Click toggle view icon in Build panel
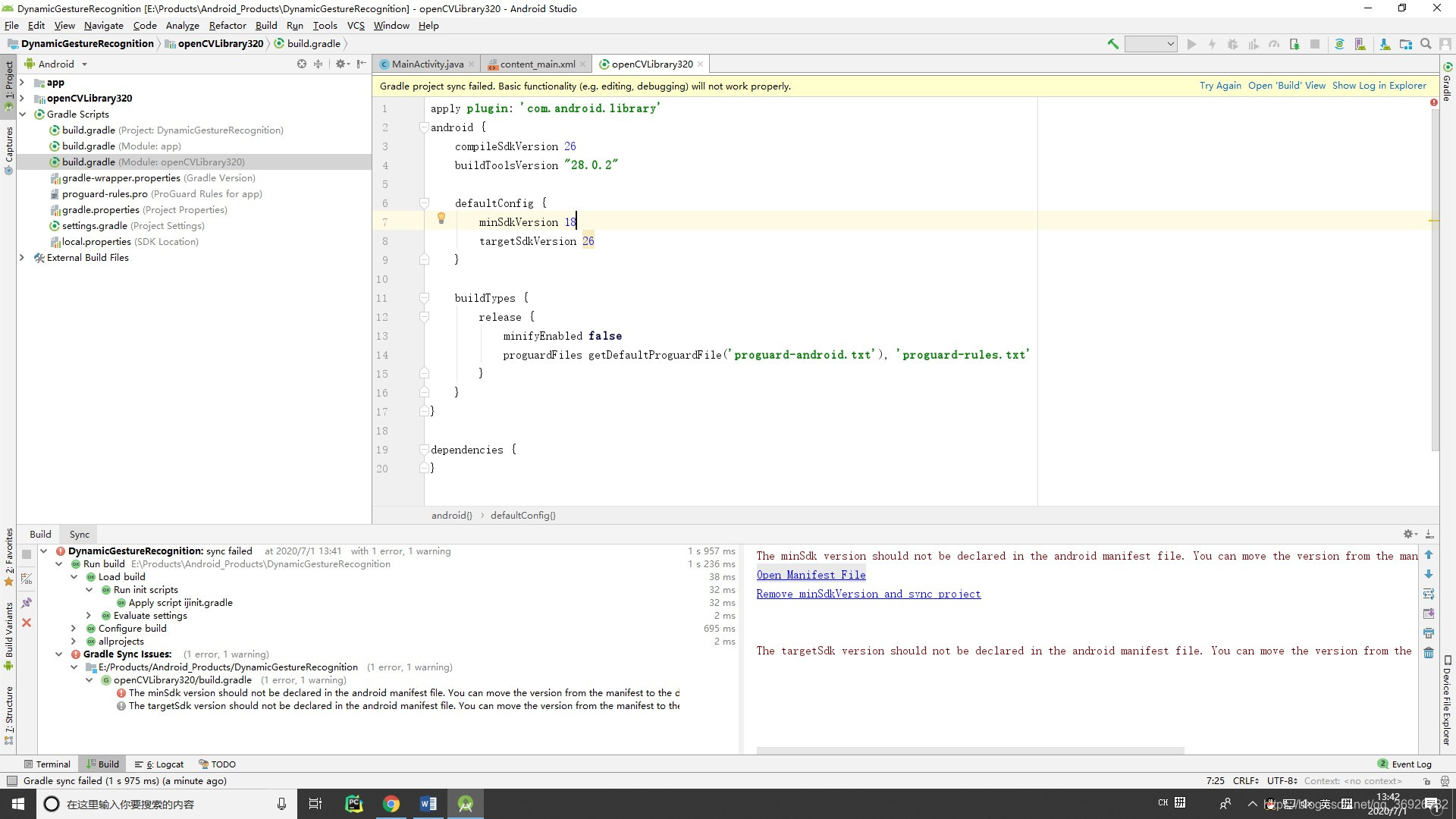 (27, 579)
